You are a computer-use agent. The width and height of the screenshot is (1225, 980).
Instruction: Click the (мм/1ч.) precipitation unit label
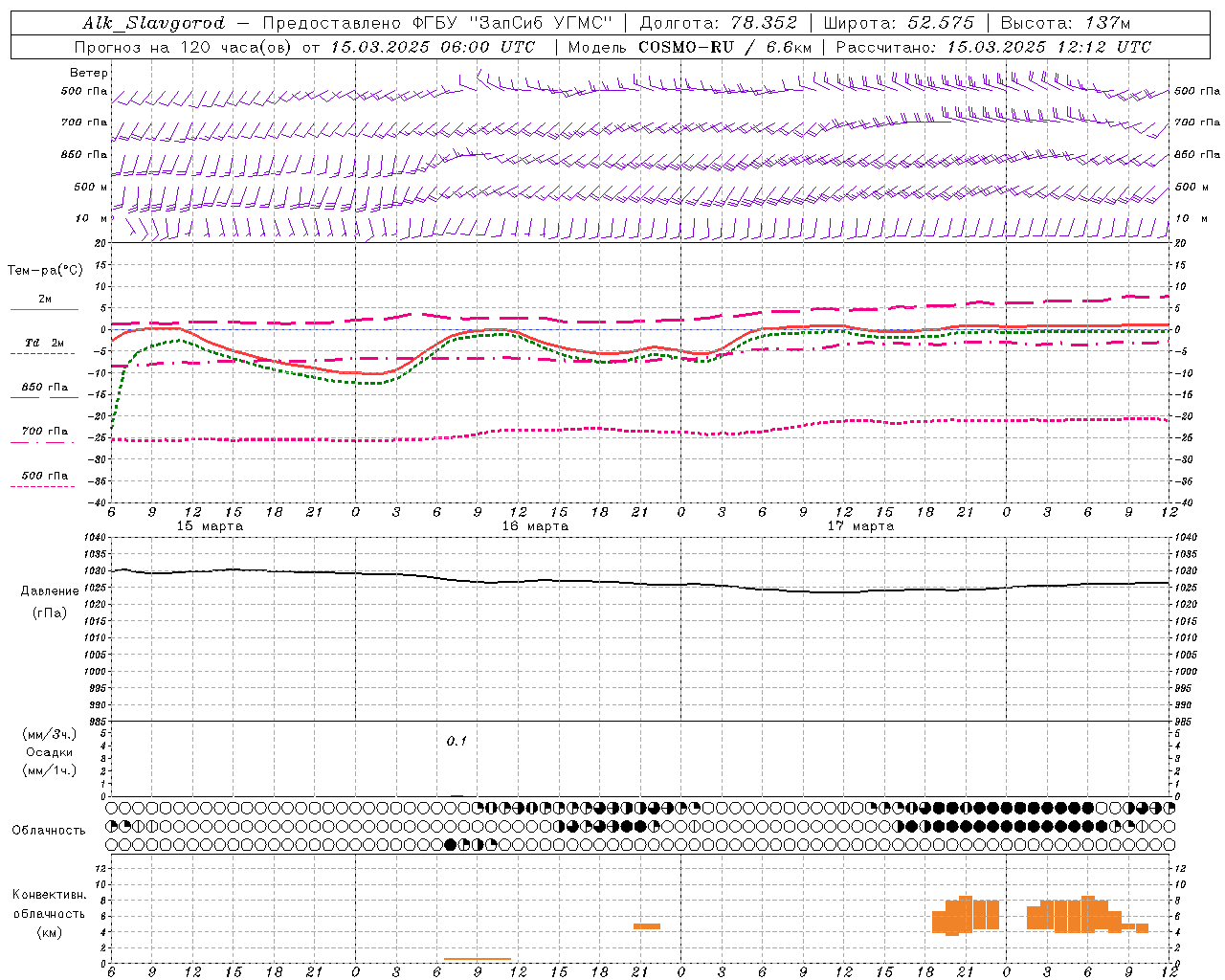50,770
